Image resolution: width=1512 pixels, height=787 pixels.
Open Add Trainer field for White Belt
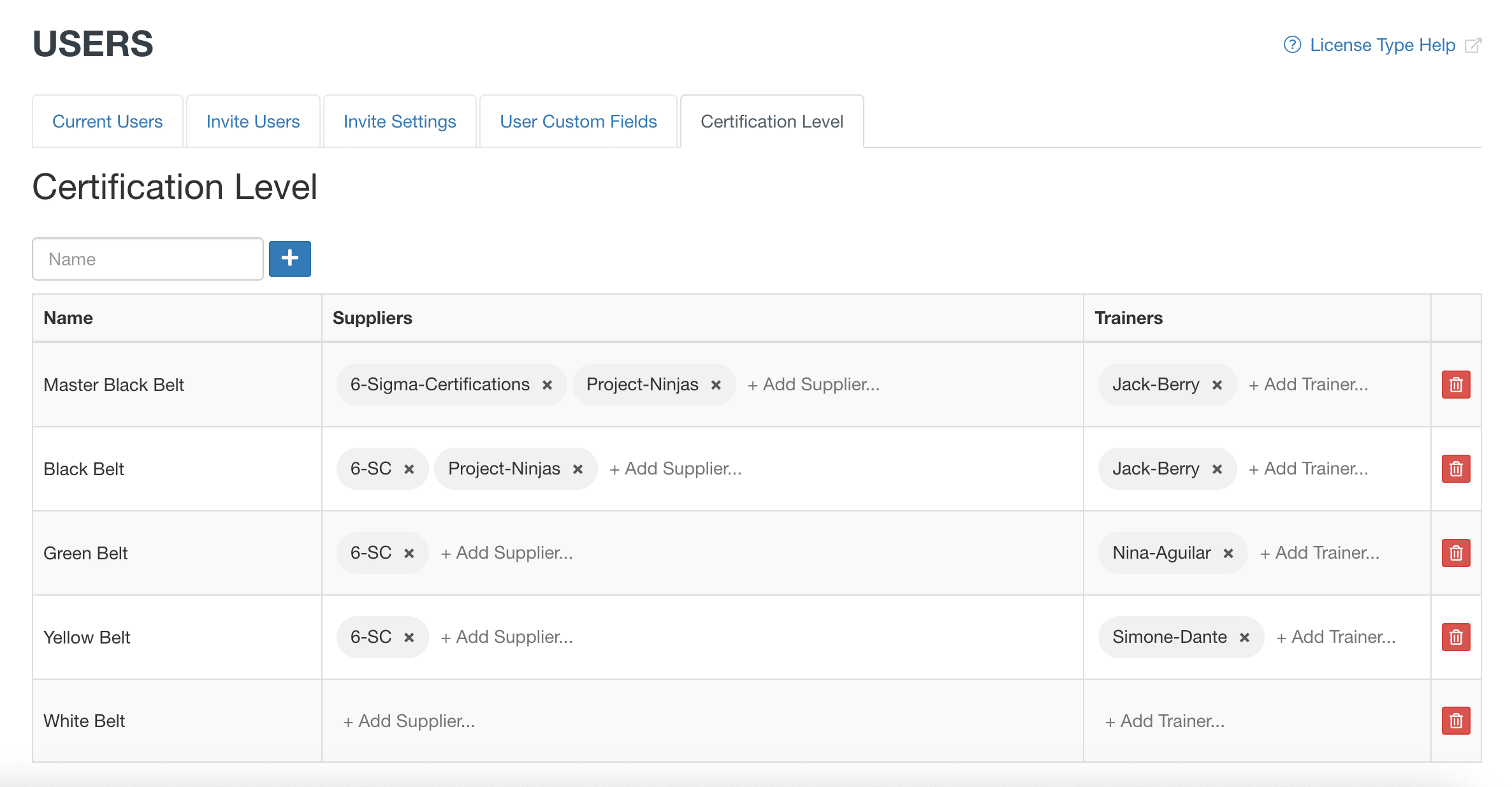[x=1165, y=721]
